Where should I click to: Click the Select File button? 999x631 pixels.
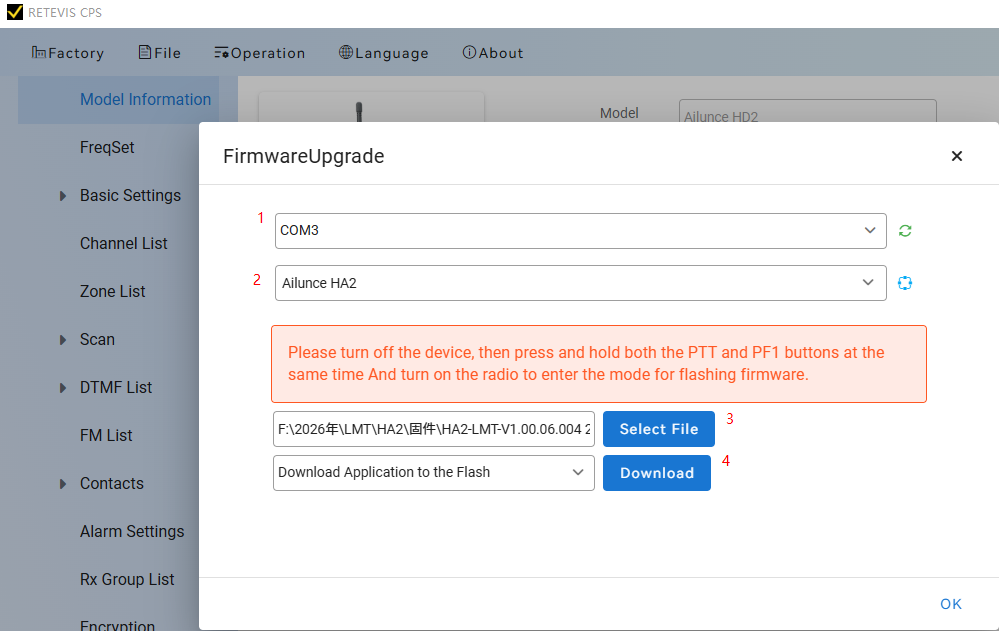point(659,429)
